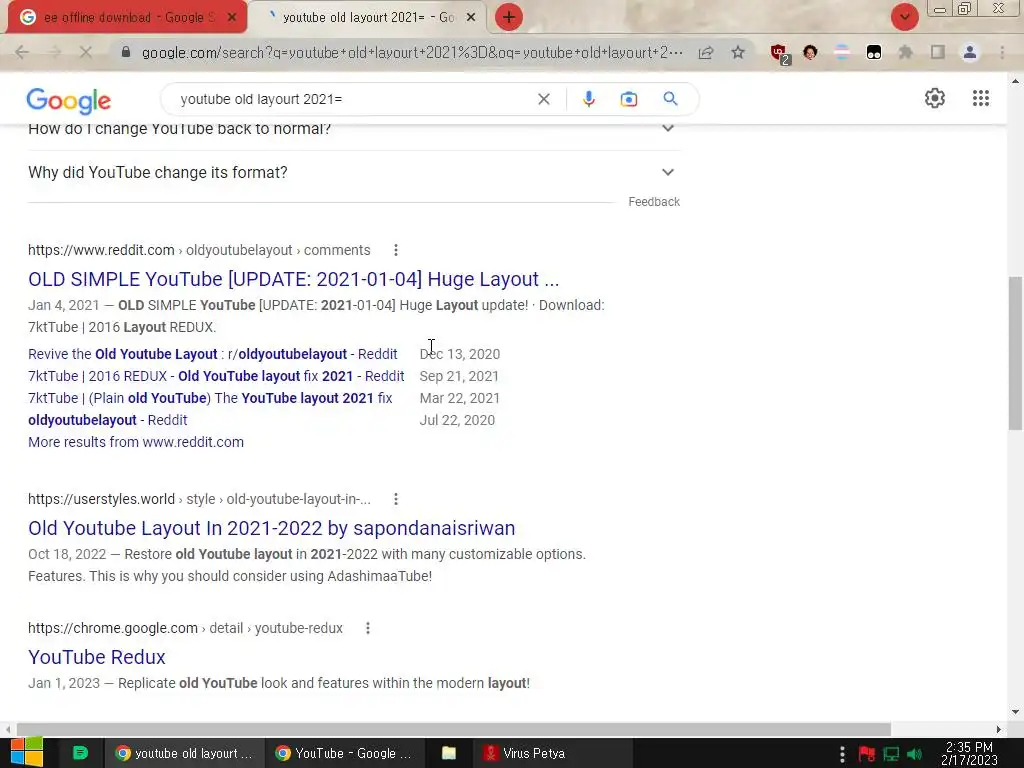Click the horizontal scrollbar thumb
Viewport: 1024px width, 768px height.
pyautogui.click(x=454, y=729)
